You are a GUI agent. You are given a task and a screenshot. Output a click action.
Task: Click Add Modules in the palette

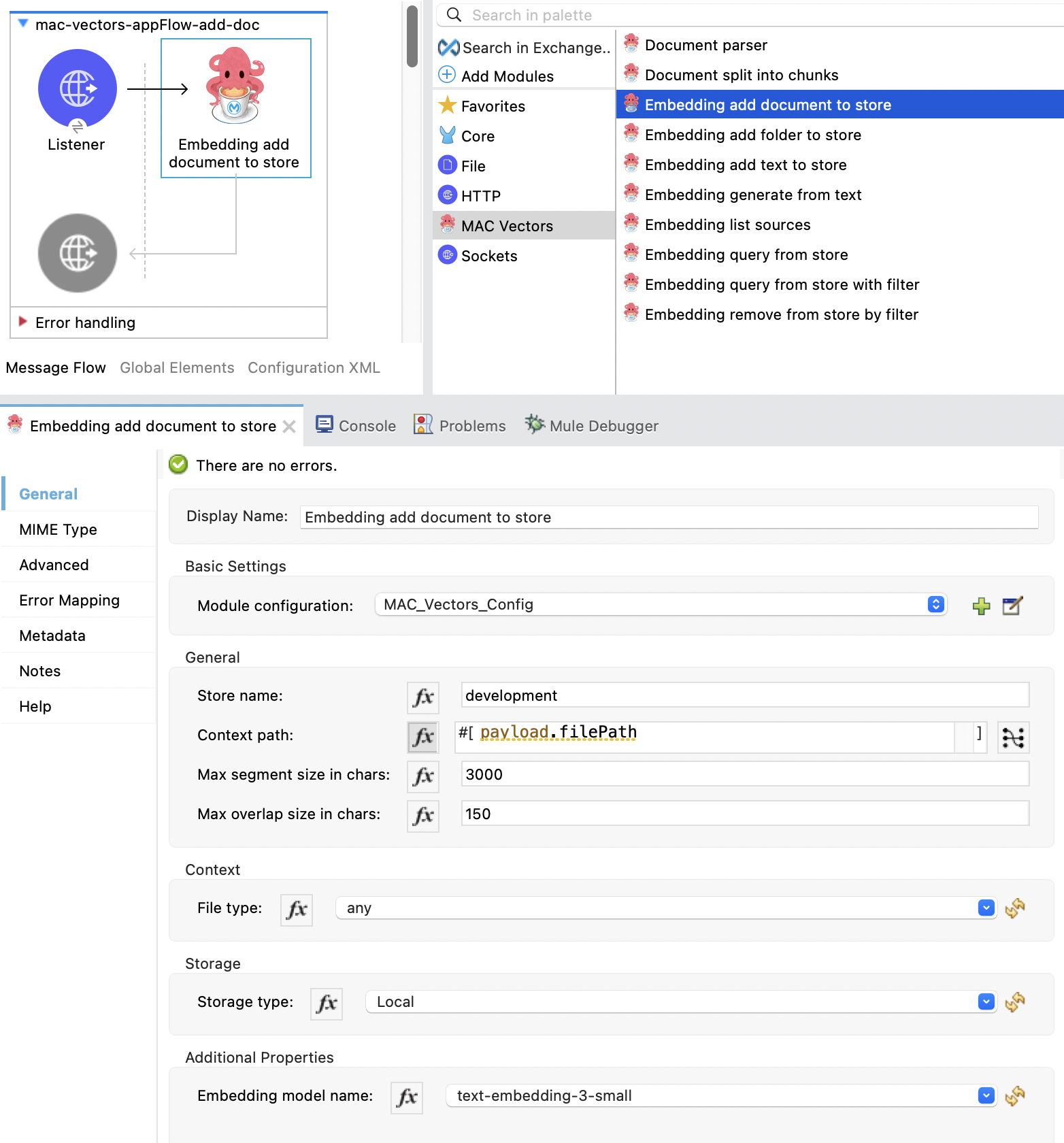click(496, 76)
